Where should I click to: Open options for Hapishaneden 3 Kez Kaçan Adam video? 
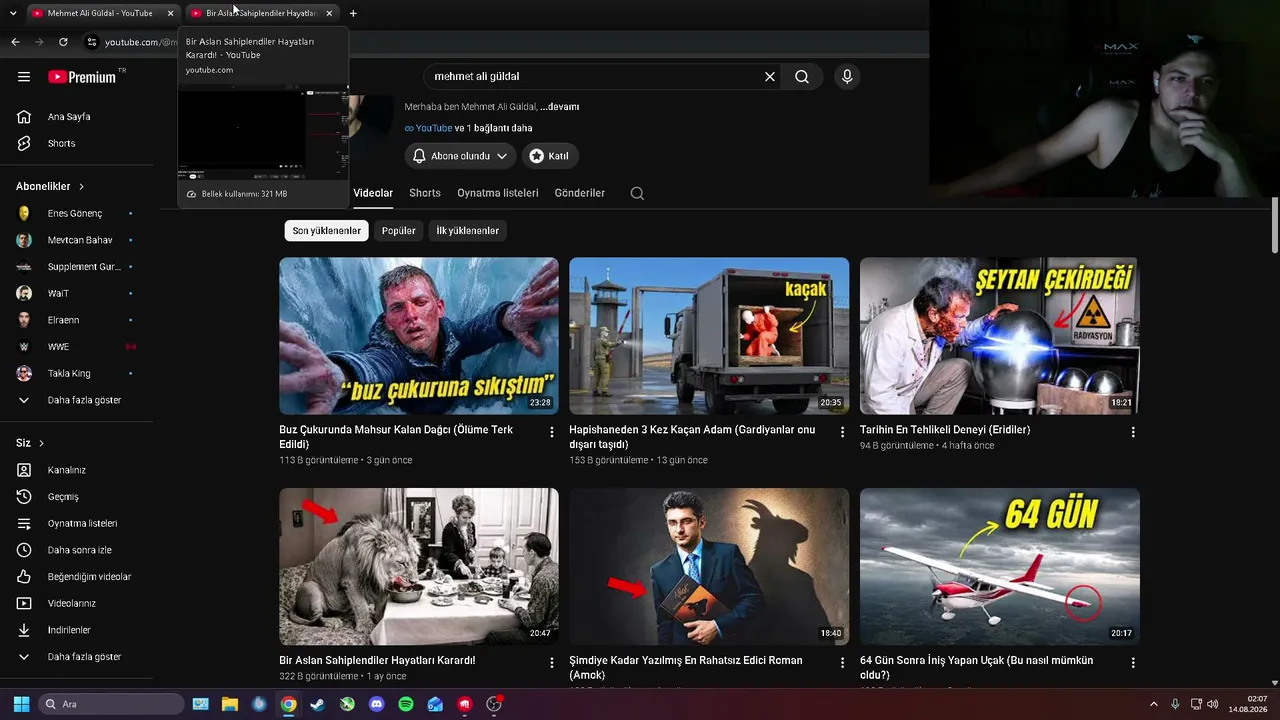point(842,432)
